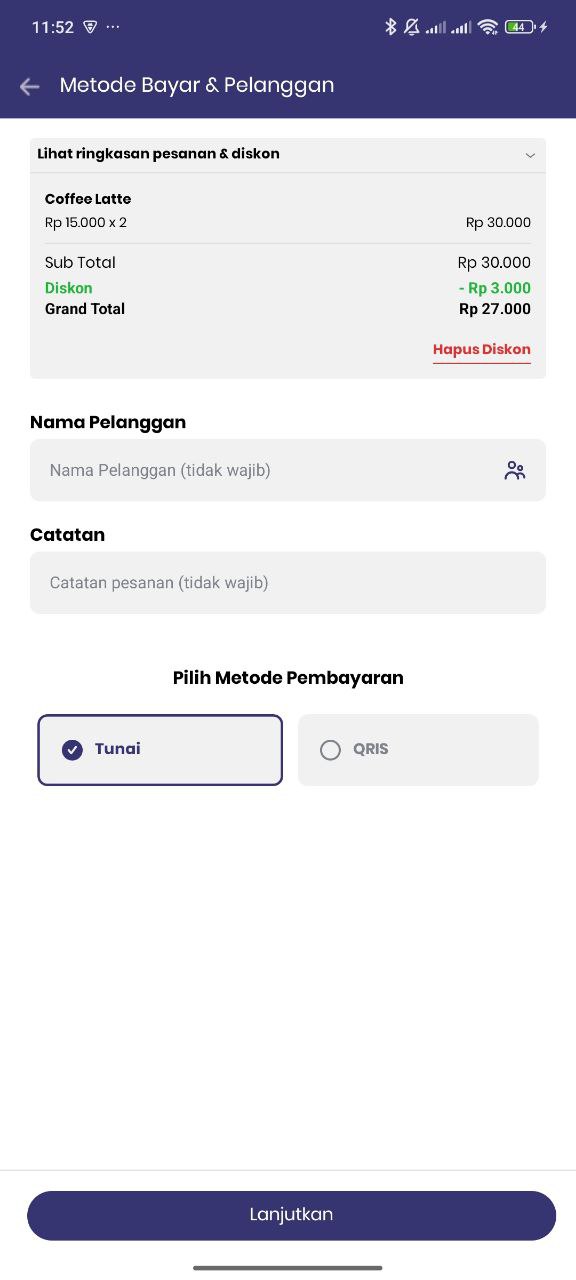Focus the Nama Pelanggan input field
The height and width of the screenshot is (1280, 576).
[288, 470]
